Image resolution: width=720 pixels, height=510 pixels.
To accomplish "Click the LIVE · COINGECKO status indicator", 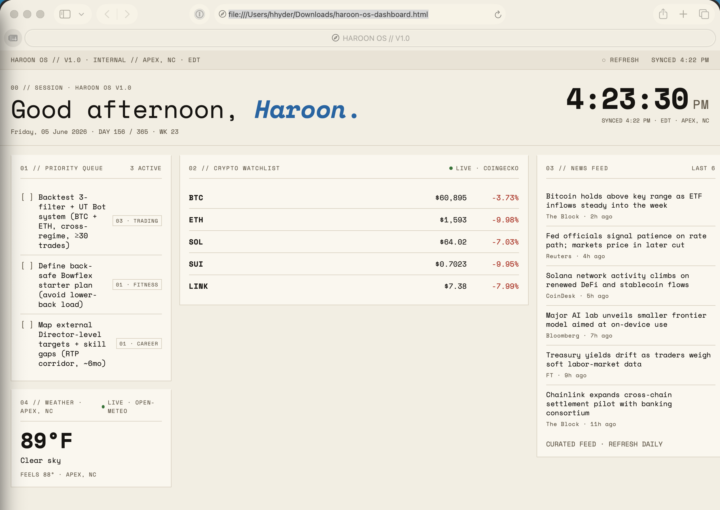I will tap(484, 168).
